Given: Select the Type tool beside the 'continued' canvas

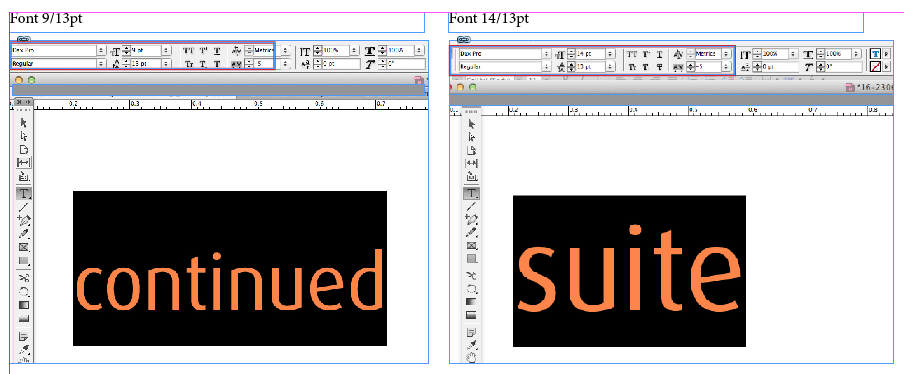Looking at the screenshot, I should click(x=24, y=192).
